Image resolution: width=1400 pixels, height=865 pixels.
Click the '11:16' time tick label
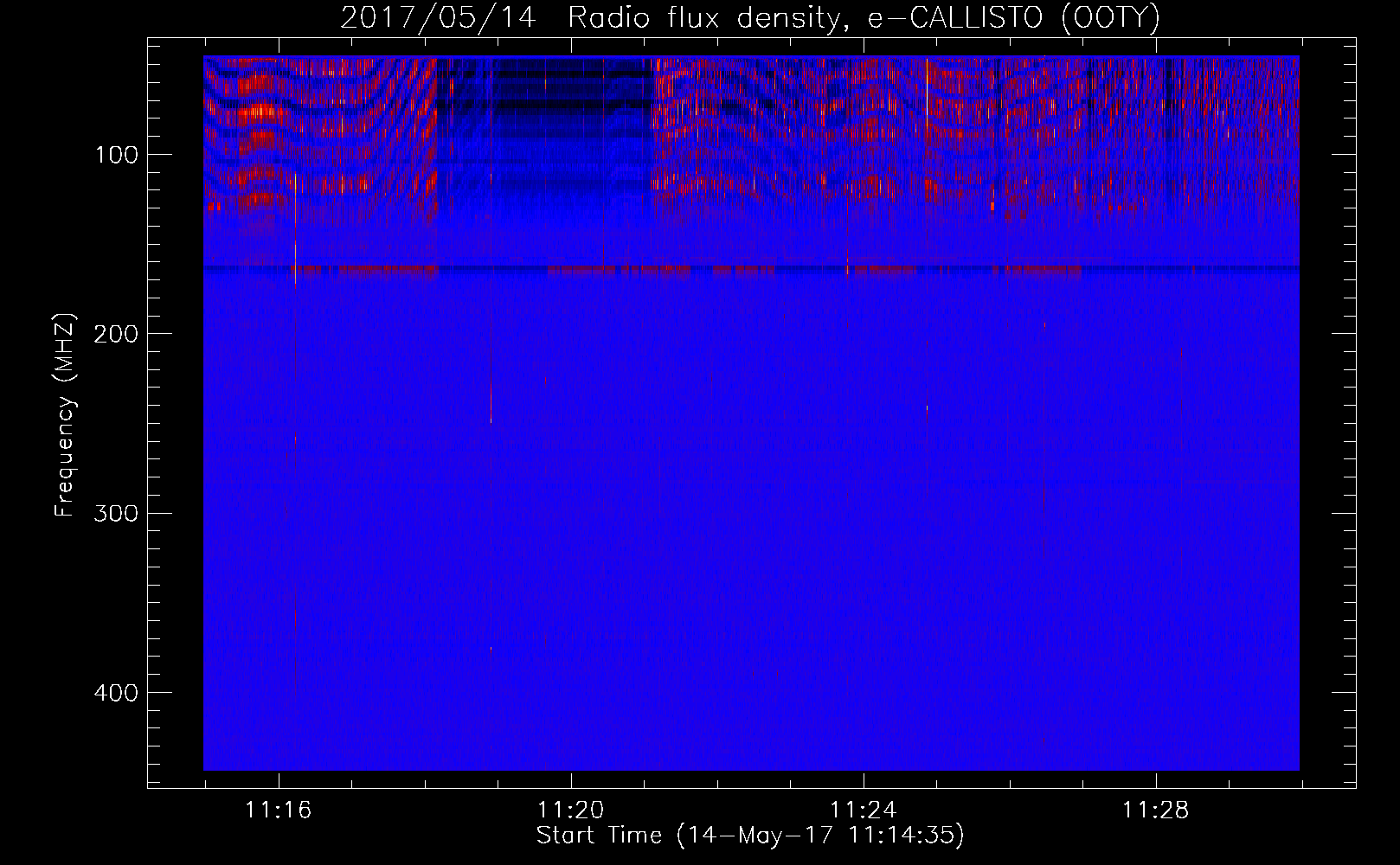(x=279, y=811)
